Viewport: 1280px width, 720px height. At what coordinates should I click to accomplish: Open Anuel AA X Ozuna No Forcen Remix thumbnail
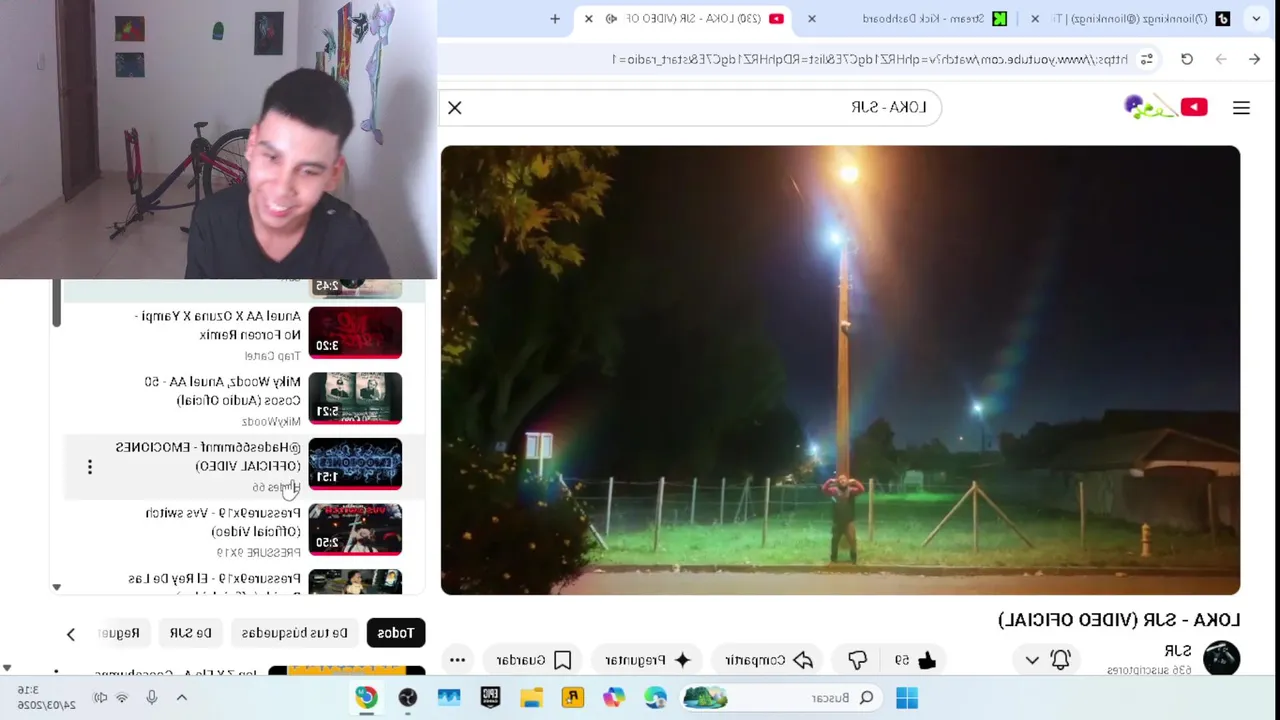(355, 333)
